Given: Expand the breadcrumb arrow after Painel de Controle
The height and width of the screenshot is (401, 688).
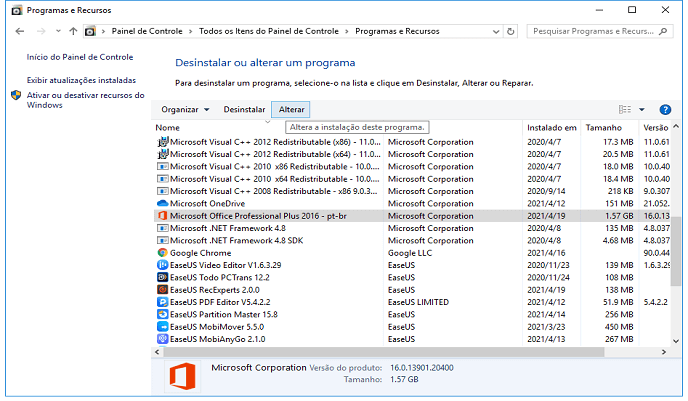Looking at the screenshot, I should coord(190,31).
